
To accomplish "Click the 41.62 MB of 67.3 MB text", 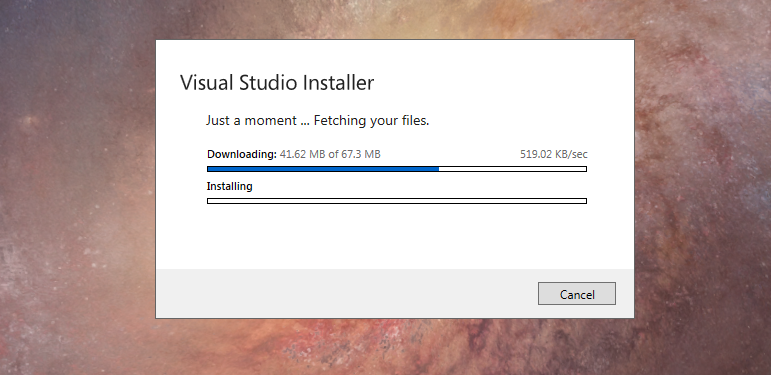I will (x=330, y=154).
